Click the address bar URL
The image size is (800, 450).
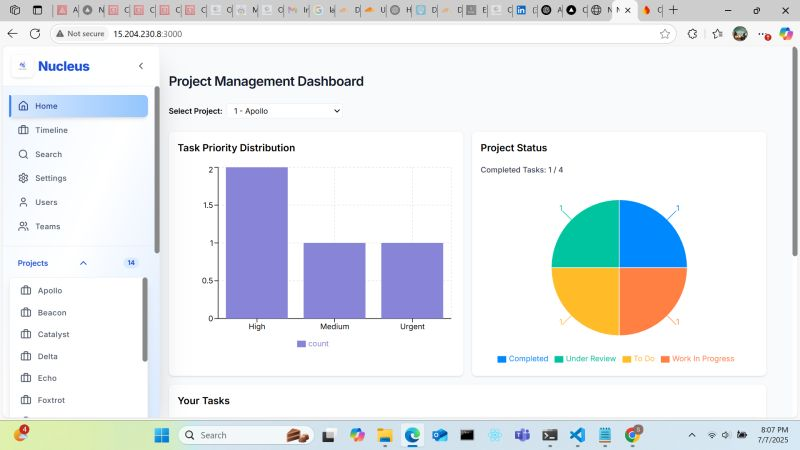coord(147,34)
